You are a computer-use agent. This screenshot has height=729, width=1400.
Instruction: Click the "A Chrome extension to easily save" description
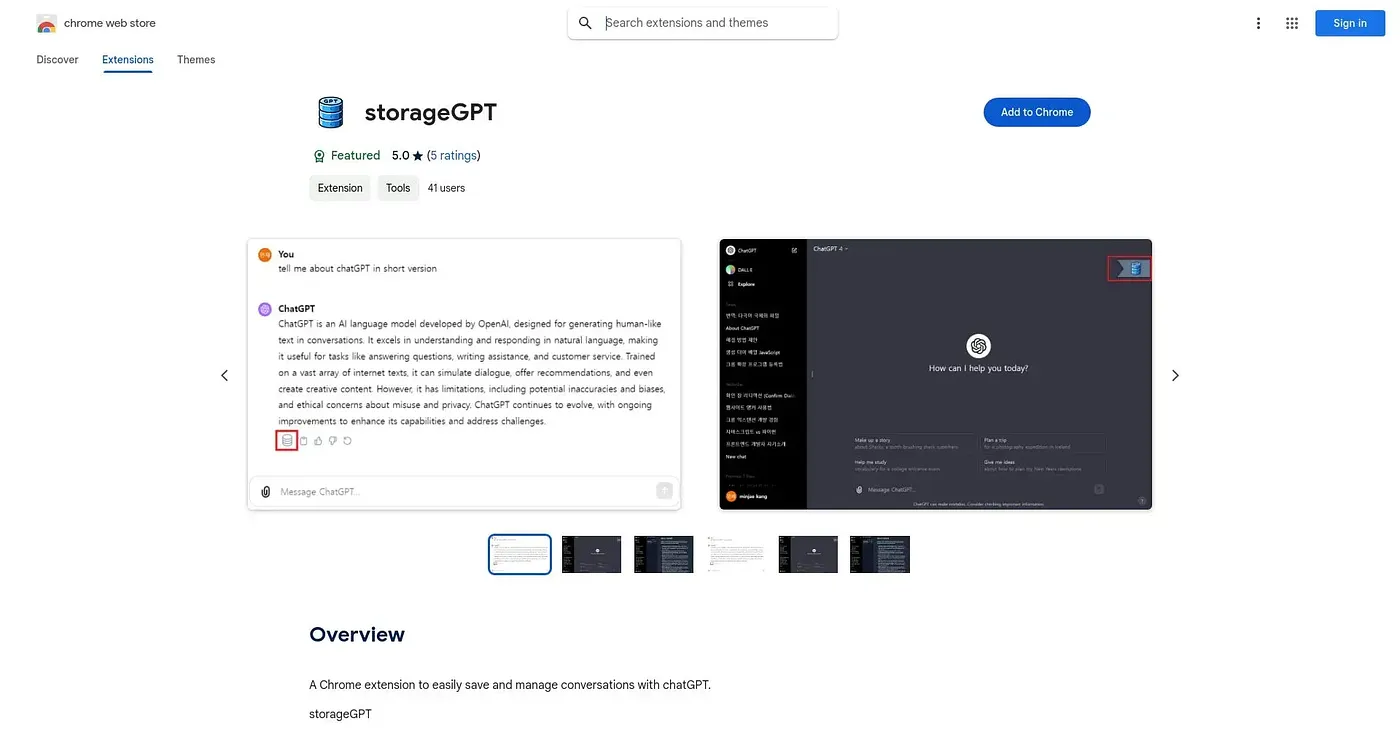click(510, 685)
